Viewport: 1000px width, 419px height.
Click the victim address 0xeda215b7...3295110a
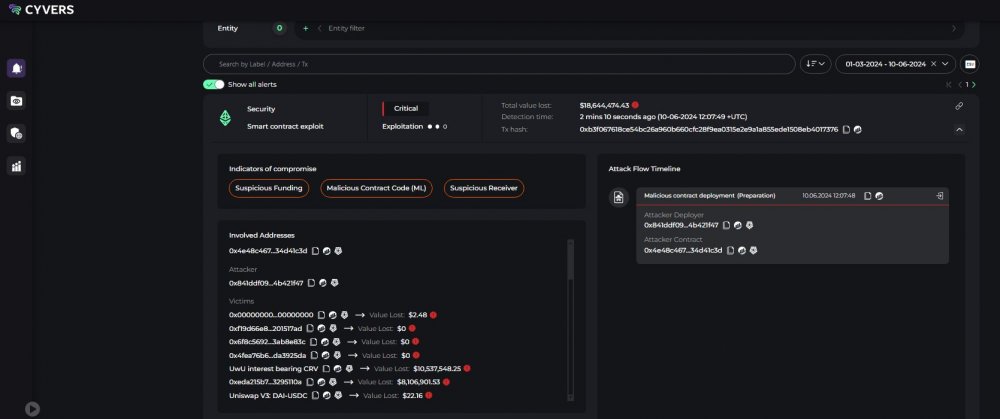click(x=265, y=382)
